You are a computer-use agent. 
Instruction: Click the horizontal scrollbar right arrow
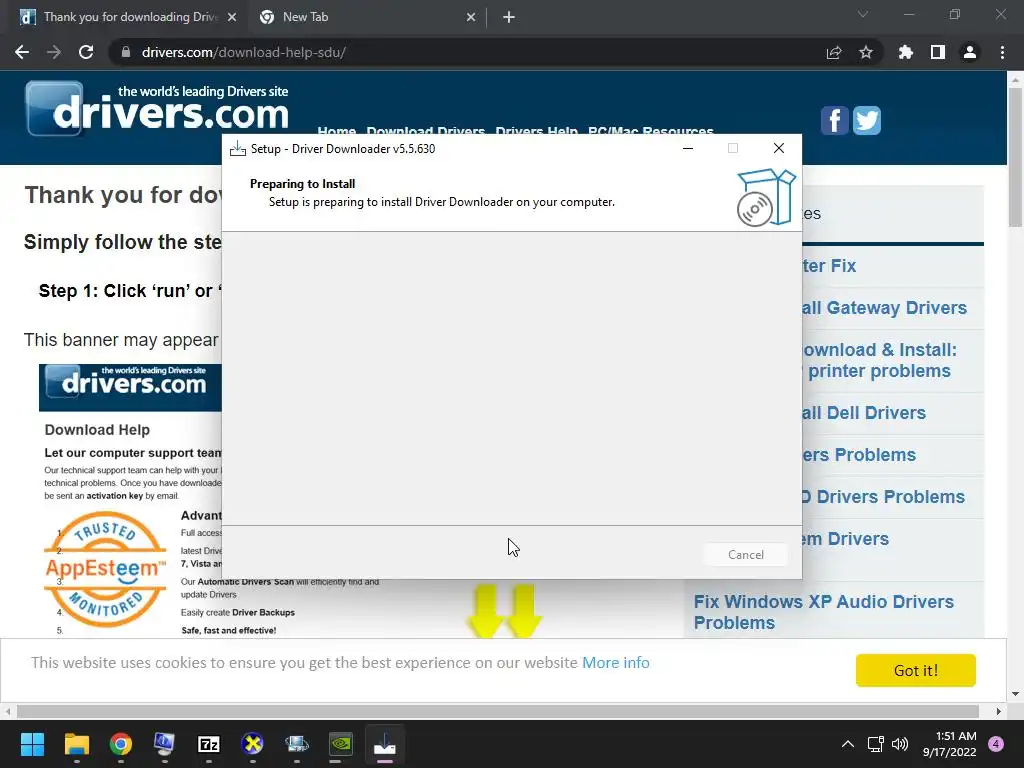tap(999, 711)
